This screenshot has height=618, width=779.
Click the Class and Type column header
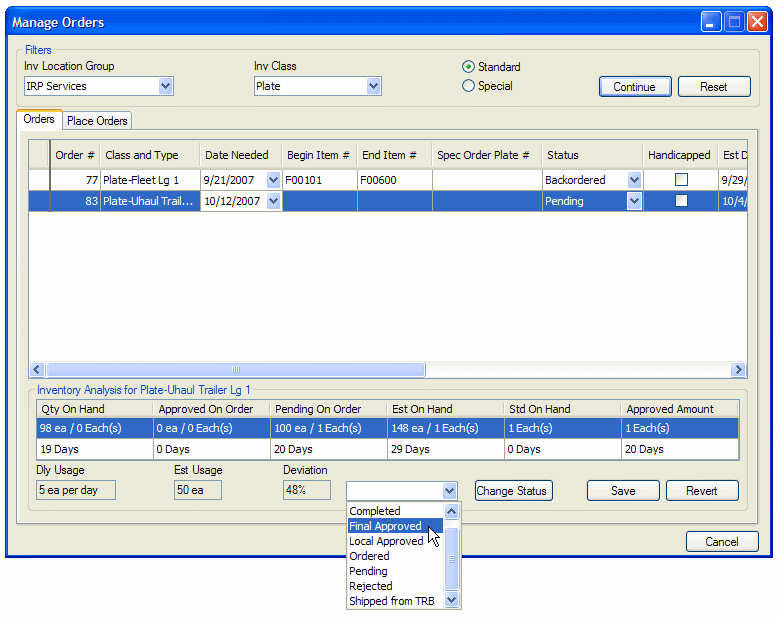pos(150,155)
